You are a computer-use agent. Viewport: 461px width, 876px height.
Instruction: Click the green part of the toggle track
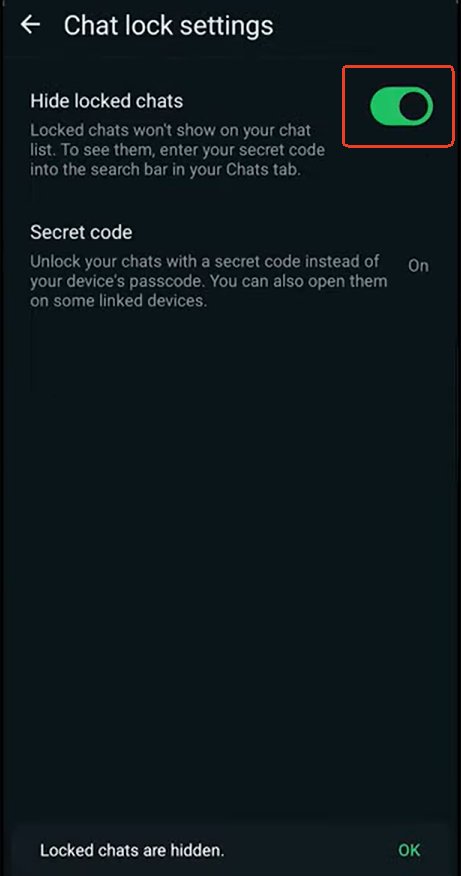[384, 106]
